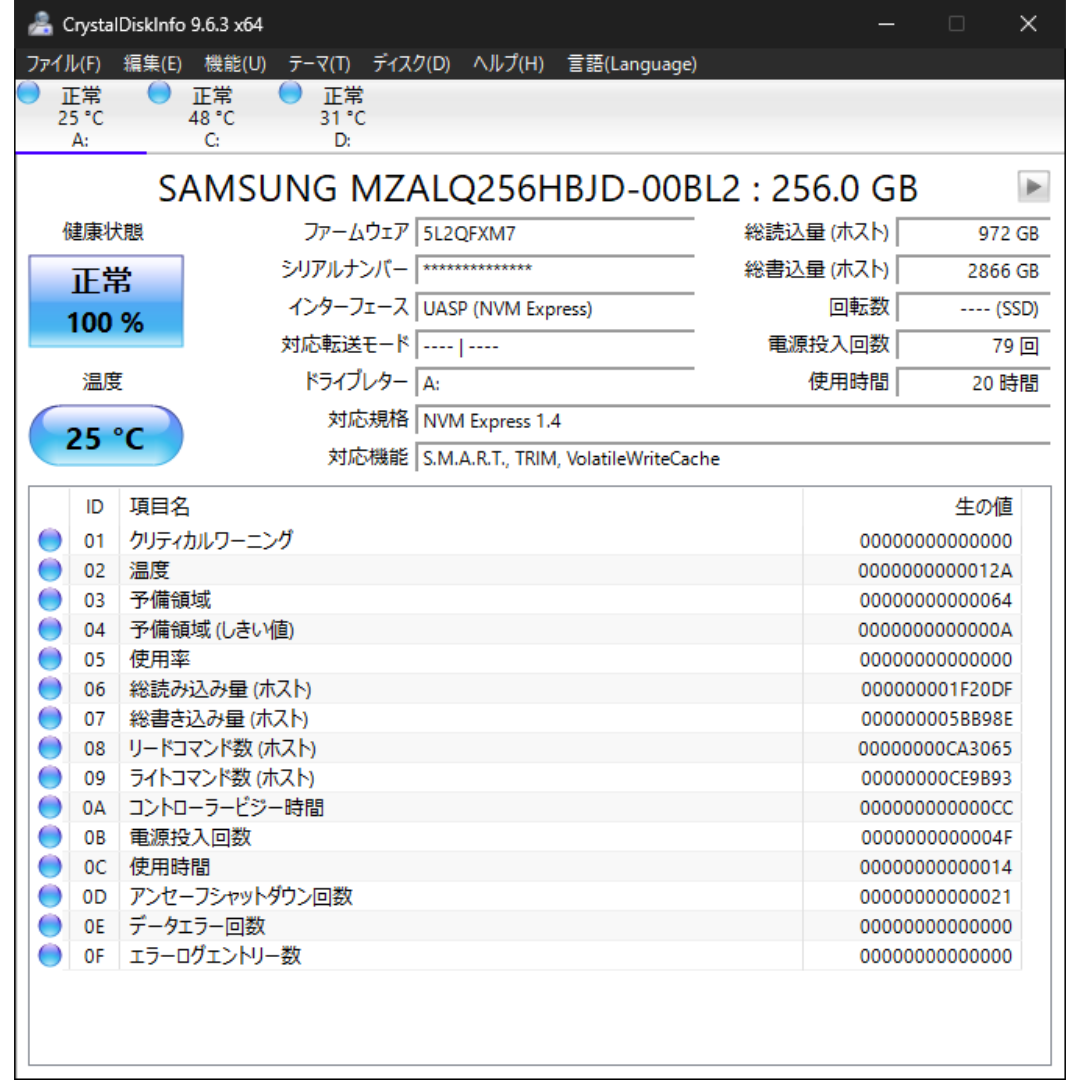1080x1080 pixels.
Task: Click status orb of row 07 総書き込み量
Action: coord(50,718)
